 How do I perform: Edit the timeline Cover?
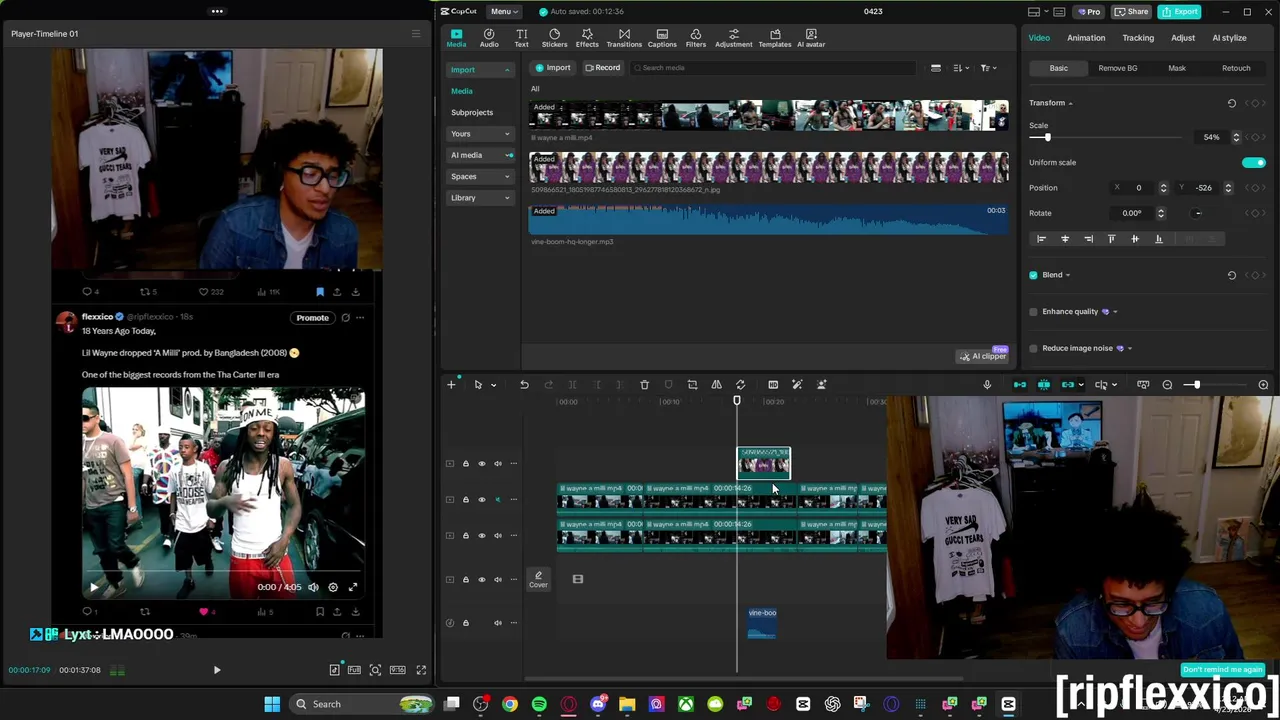point(538,579)
